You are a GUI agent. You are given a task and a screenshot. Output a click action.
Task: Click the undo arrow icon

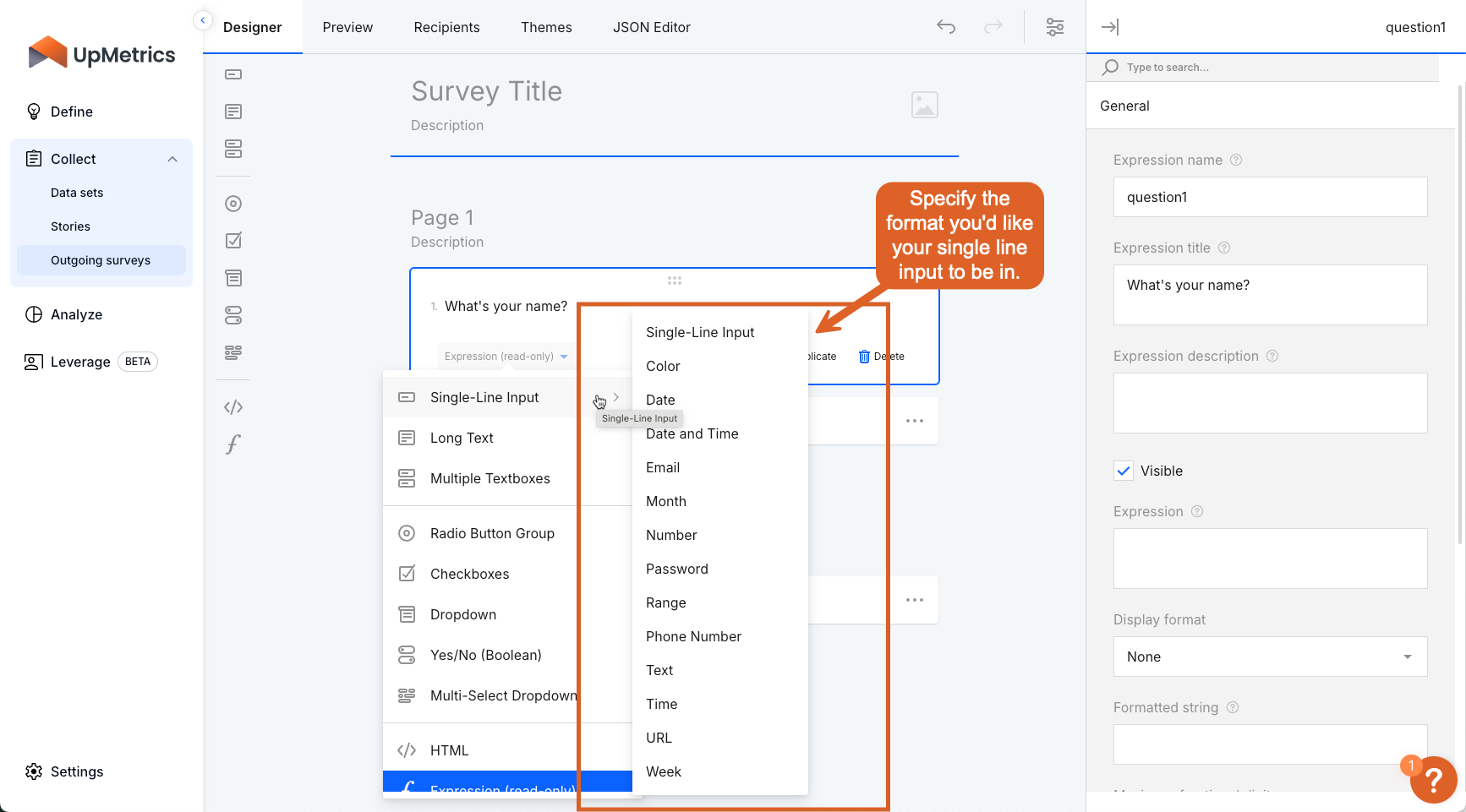coord(946,27)
